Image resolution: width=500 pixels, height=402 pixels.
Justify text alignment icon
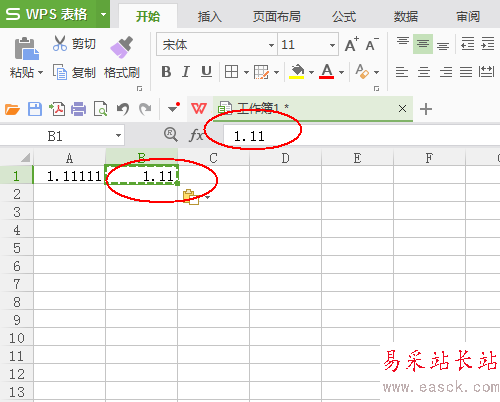(466, 72)
